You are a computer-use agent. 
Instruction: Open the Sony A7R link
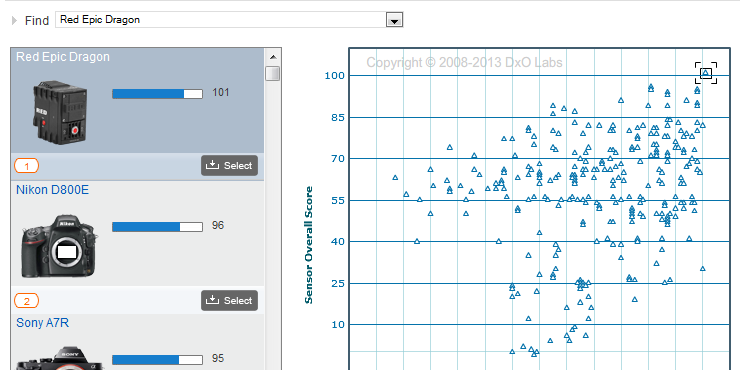pos(42,323)
